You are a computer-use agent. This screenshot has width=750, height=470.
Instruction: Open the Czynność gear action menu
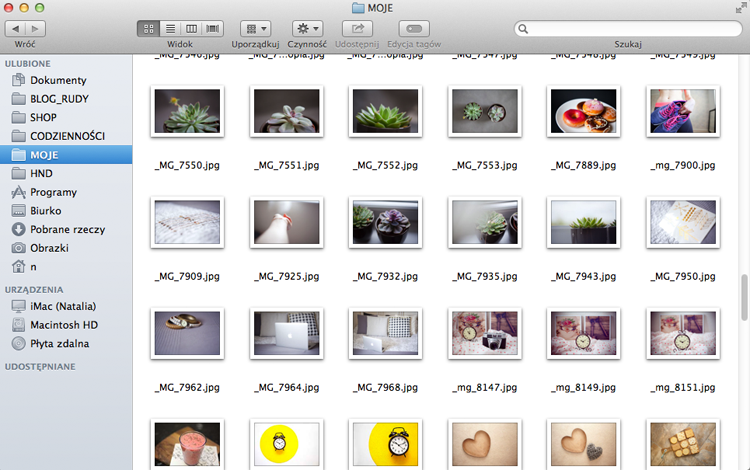pyautogui.click(x=308, y=29)
